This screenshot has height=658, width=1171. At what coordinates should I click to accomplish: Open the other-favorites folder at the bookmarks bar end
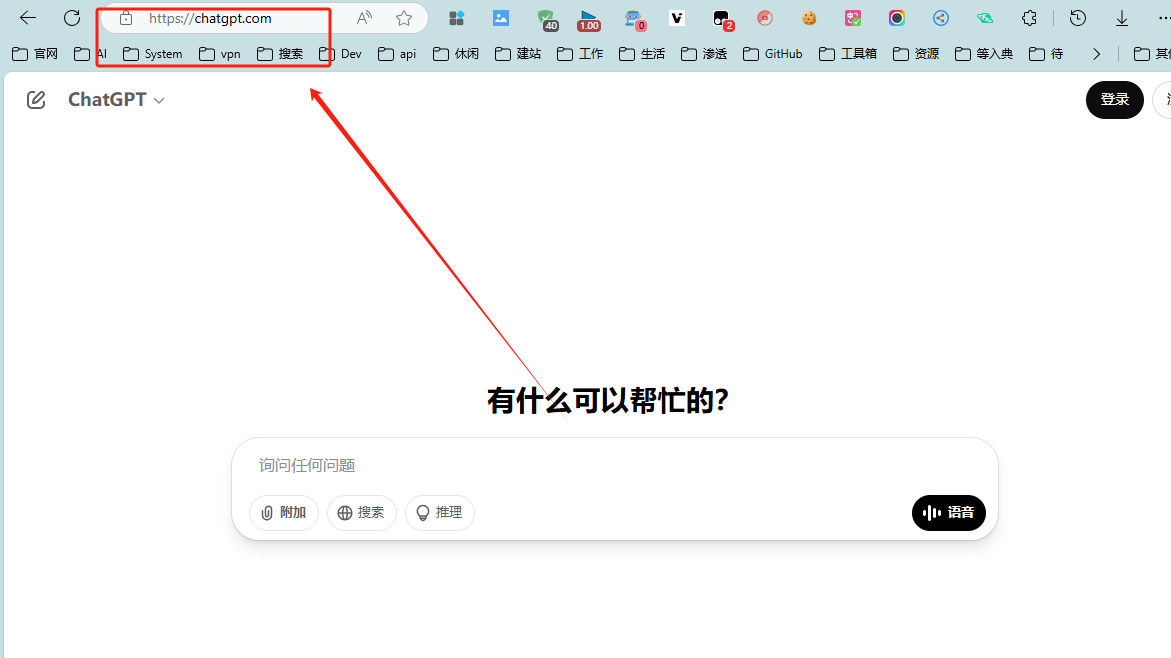coord(1152,54)
